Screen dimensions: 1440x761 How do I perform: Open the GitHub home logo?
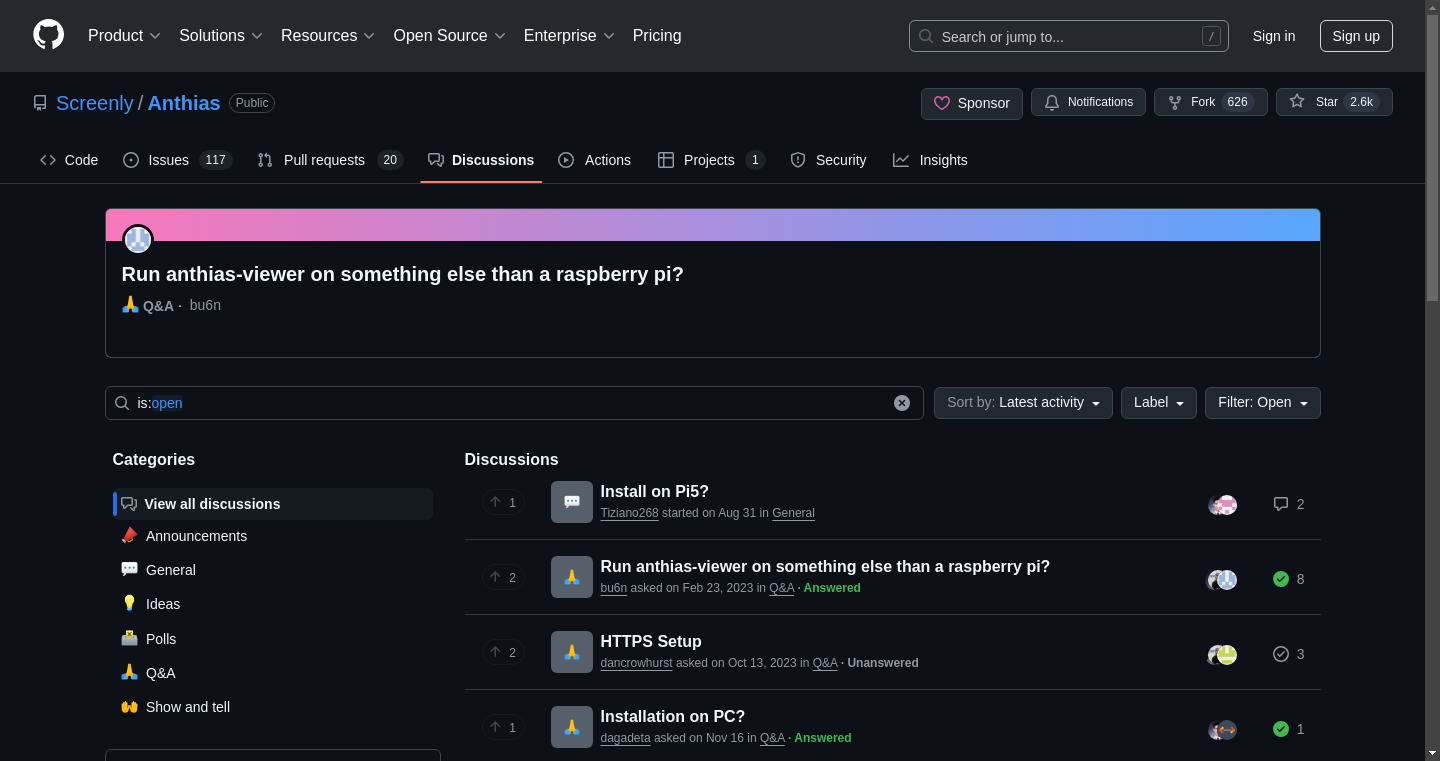tap(48, 35)
